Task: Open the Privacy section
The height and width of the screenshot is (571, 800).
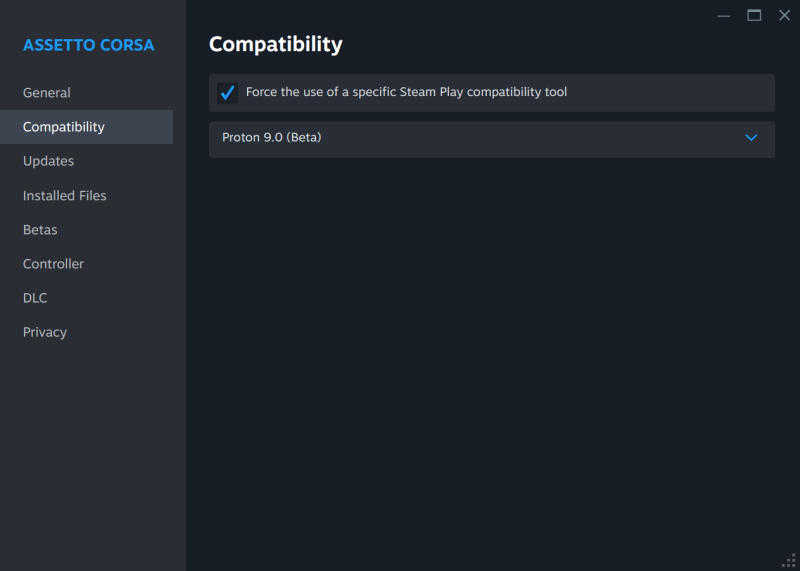Action: click(x=45, y=332)
